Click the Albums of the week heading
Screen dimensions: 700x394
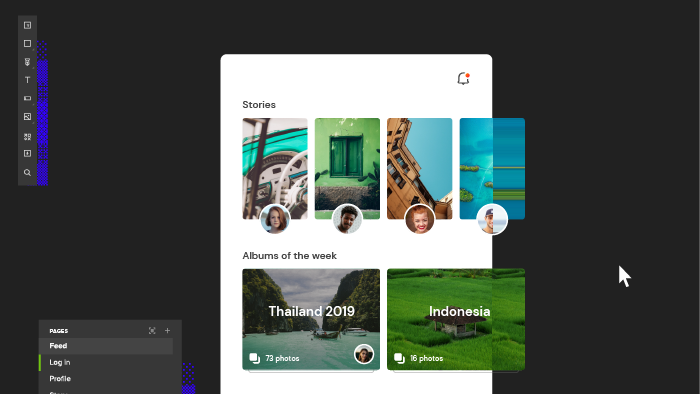click(289, 256)
